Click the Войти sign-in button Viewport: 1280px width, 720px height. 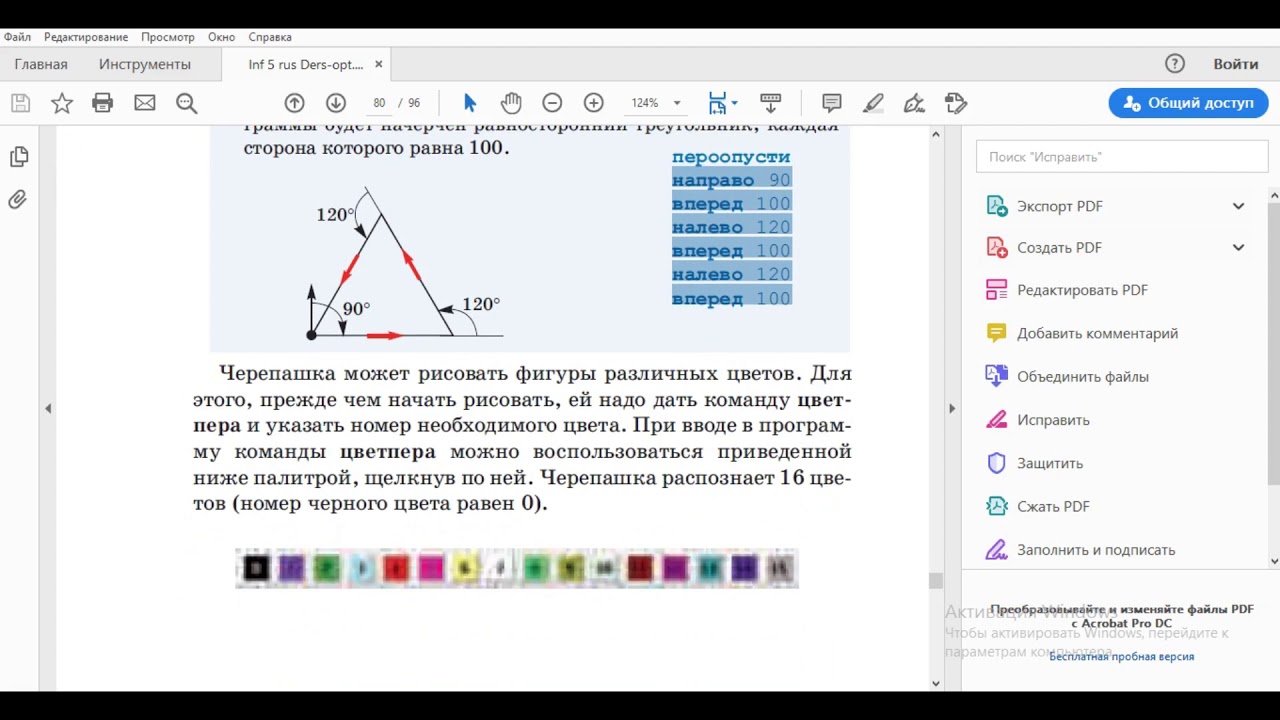pyautogui.click(x=1236, y=64)
